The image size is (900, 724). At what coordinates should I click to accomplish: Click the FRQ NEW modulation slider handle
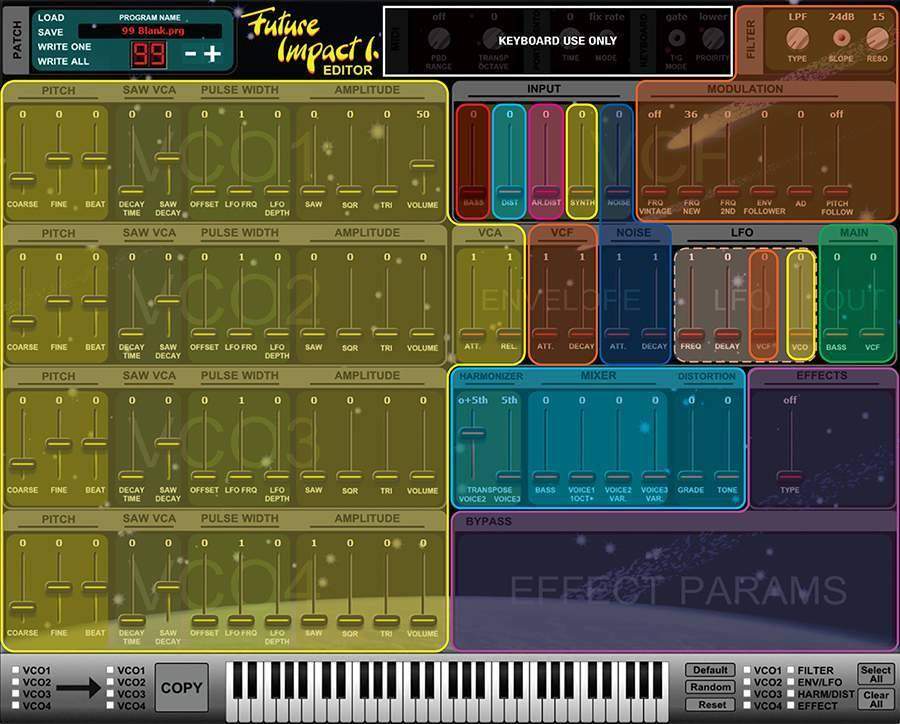(x=691, y=191)
